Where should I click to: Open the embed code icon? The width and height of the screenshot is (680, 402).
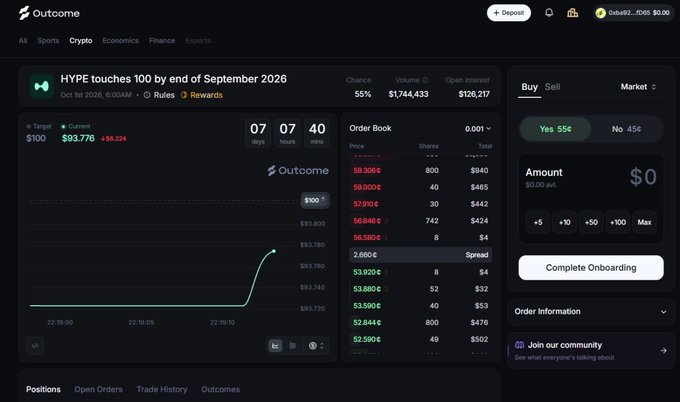click(35, 346)
